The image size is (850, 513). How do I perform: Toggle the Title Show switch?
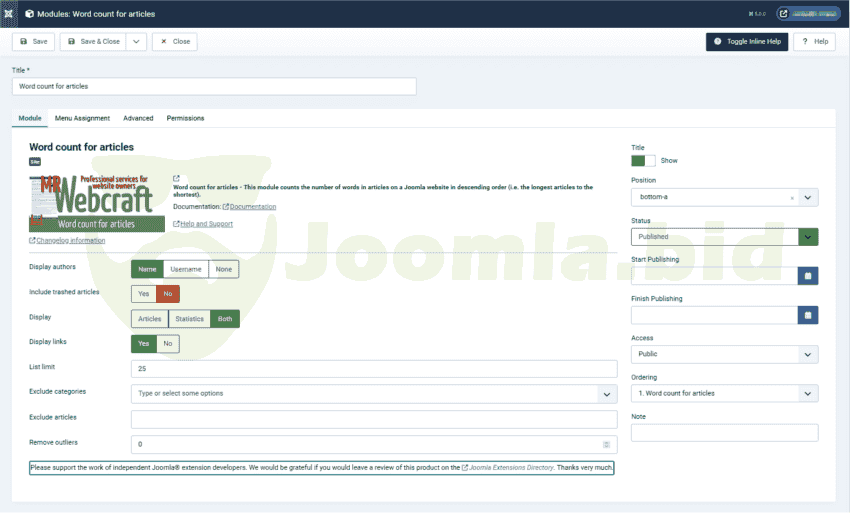643,160
